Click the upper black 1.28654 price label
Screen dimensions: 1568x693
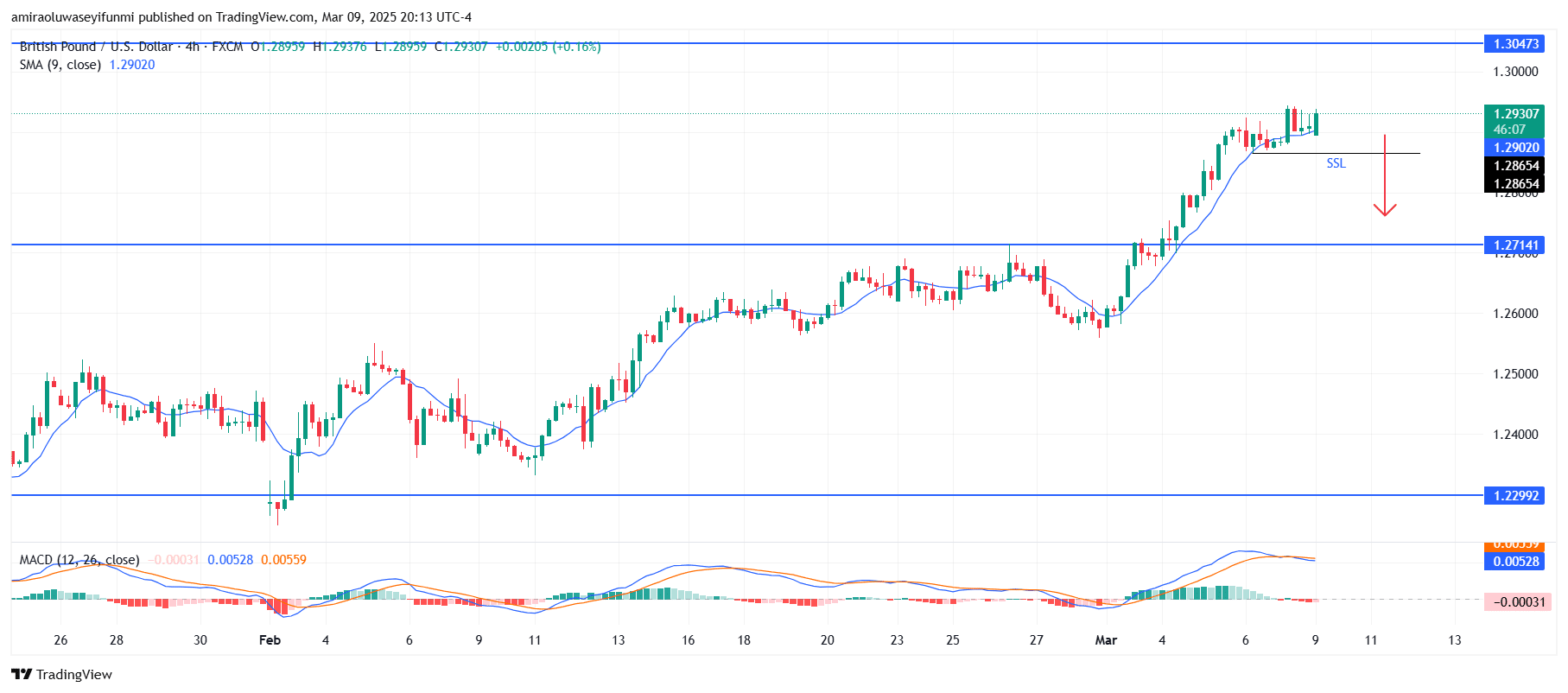pyautogui.click(x=1516, y=166)
